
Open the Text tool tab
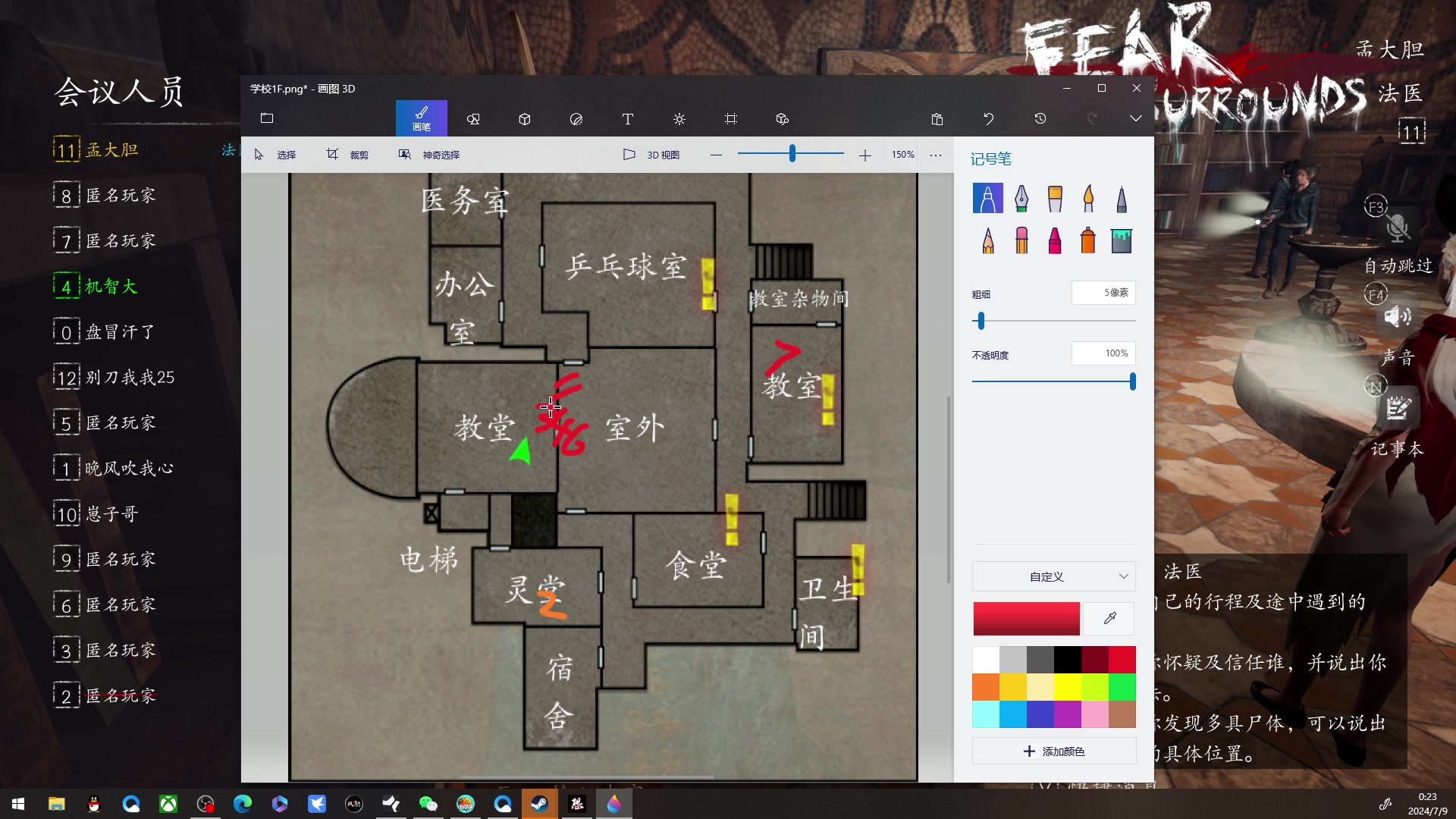pyautogui.click(x=628, y=119)
